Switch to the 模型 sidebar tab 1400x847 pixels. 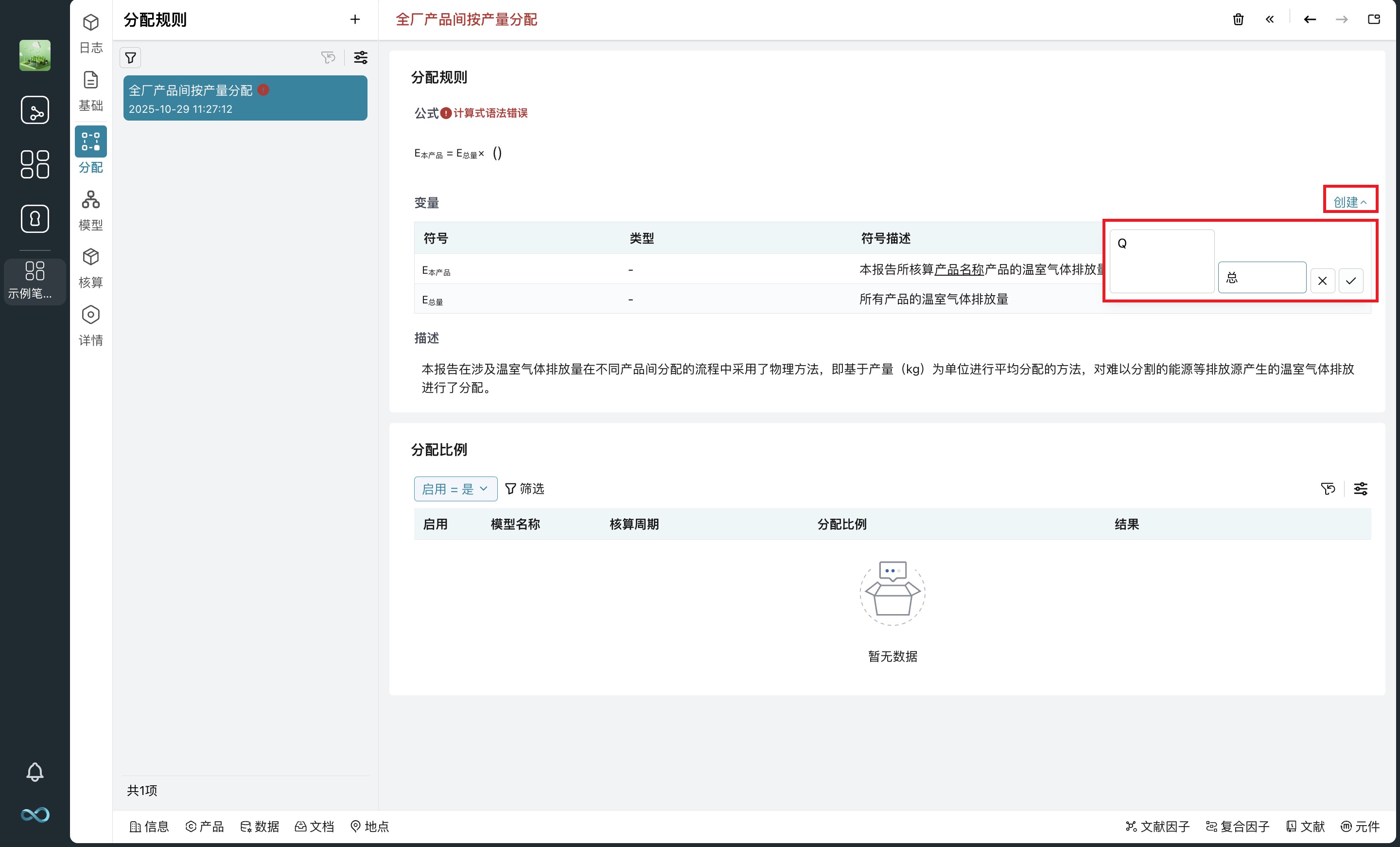pyautogui.click(x=90, y=211)
